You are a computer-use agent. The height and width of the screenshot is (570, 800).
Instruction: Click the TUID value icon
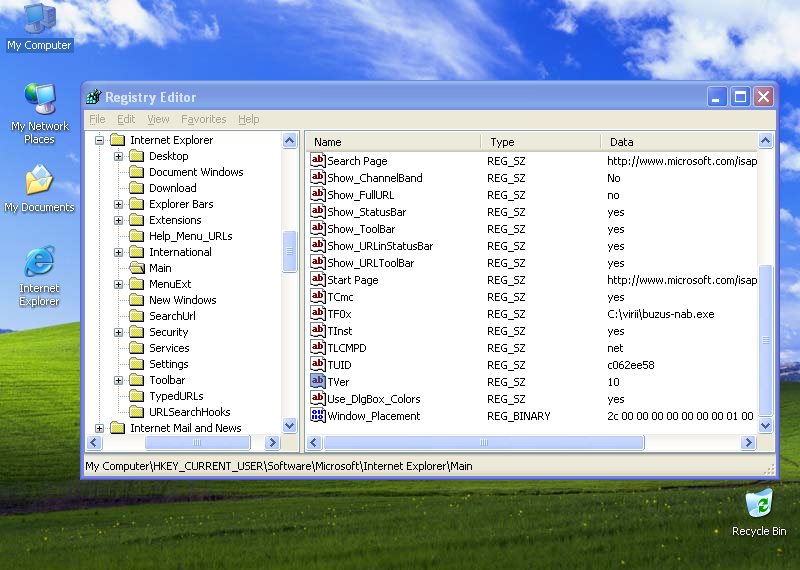[318, 364]
